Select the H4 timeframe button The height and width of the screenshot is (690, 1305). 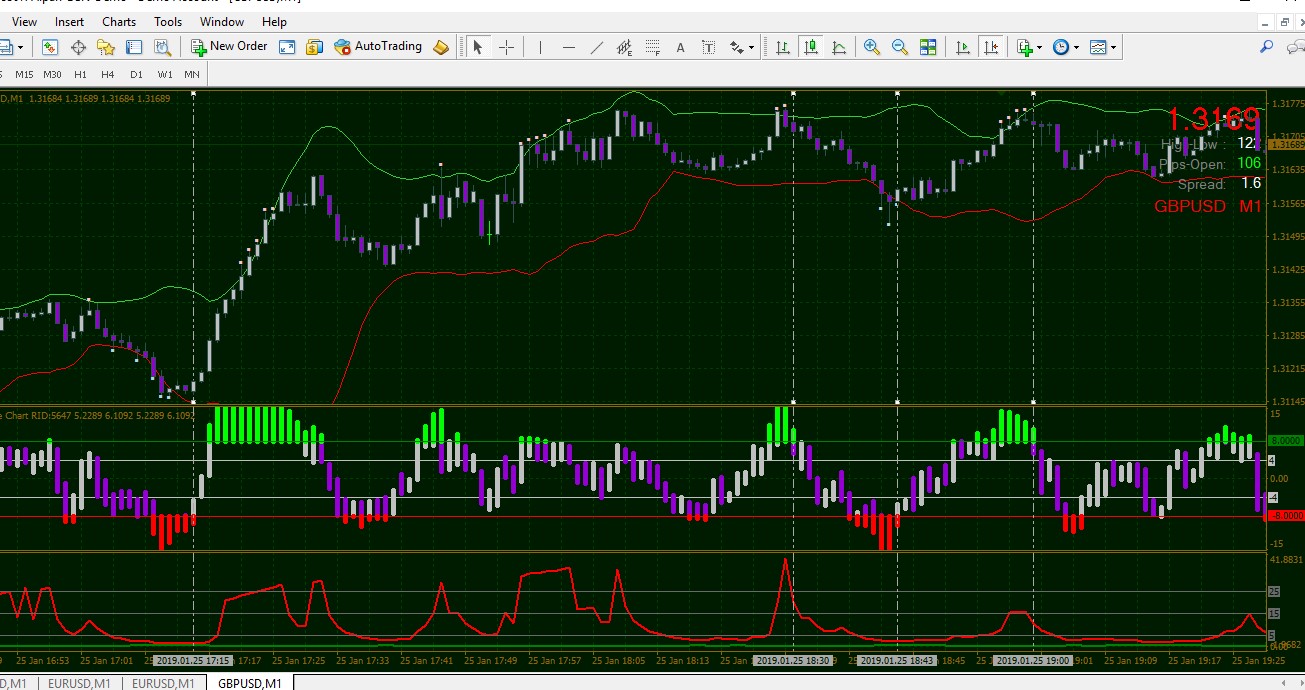108,74
